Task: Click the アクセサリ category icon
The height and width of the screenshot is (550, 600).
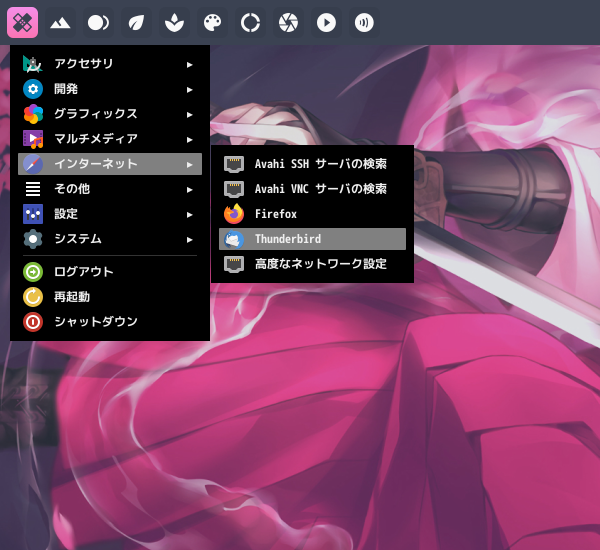Action: click(33, 64)
